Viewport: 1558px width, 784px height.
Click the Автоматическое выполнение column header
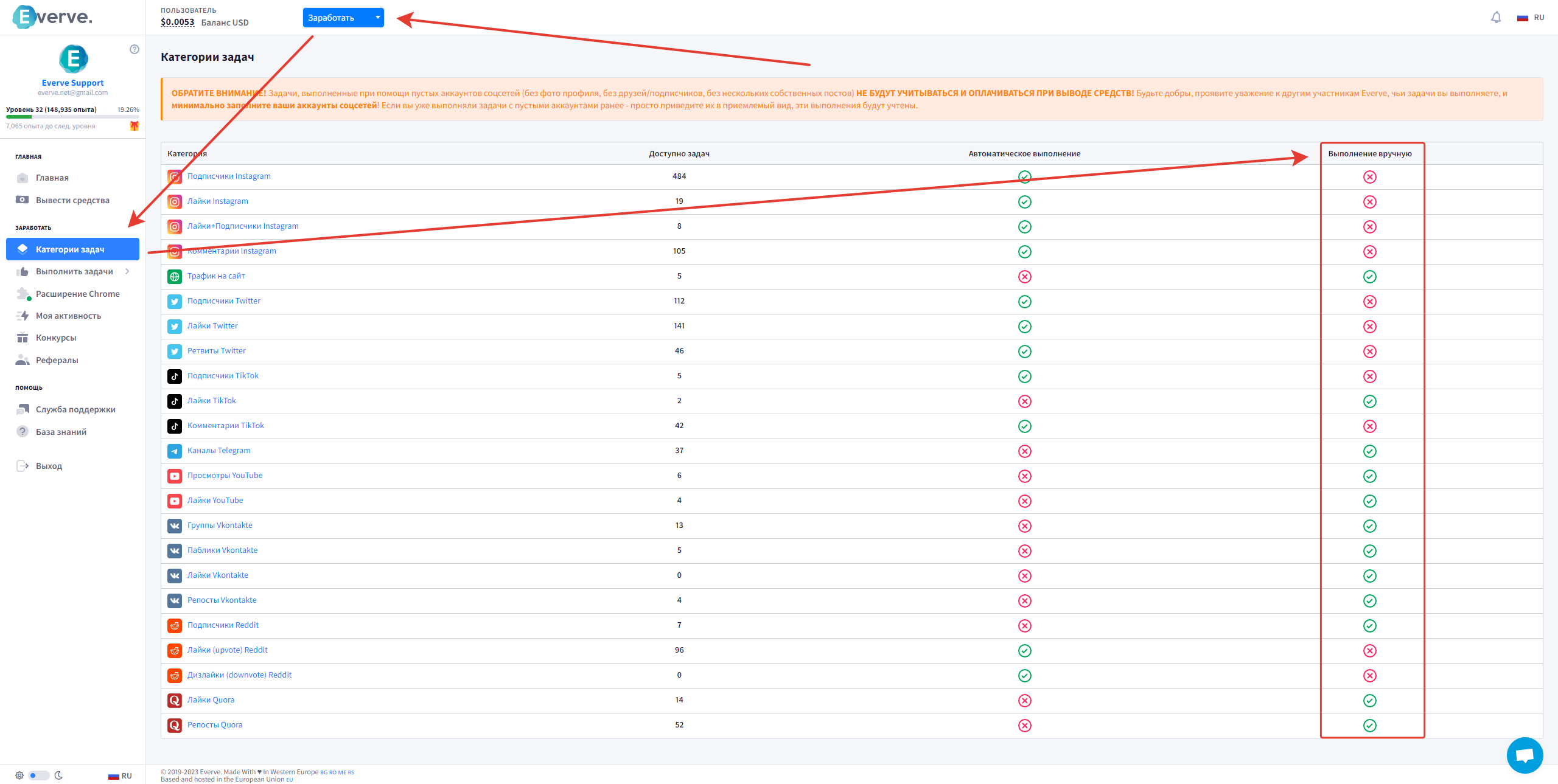click(x=1024, y=154)
